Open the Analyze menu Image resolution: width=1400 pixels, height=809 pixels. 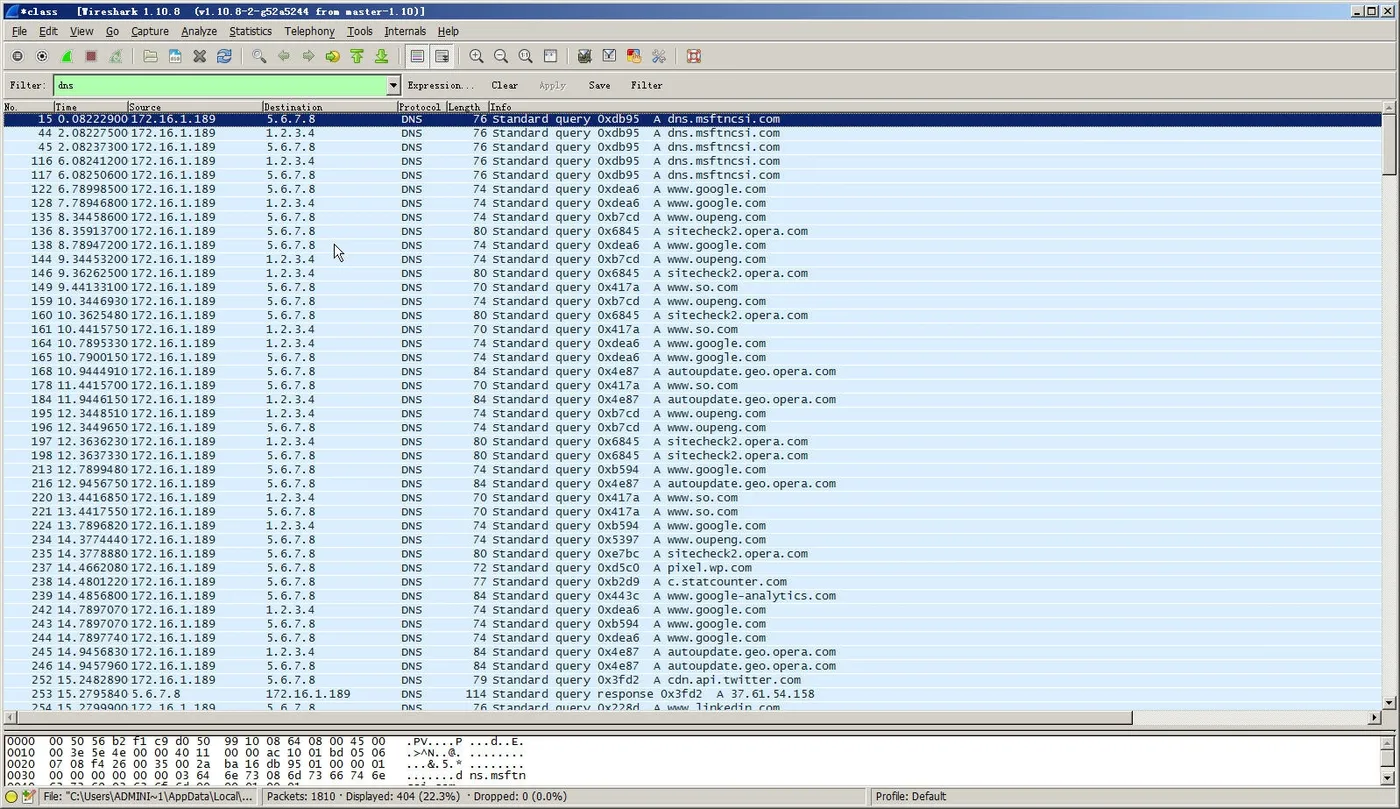tap(199, 31)
